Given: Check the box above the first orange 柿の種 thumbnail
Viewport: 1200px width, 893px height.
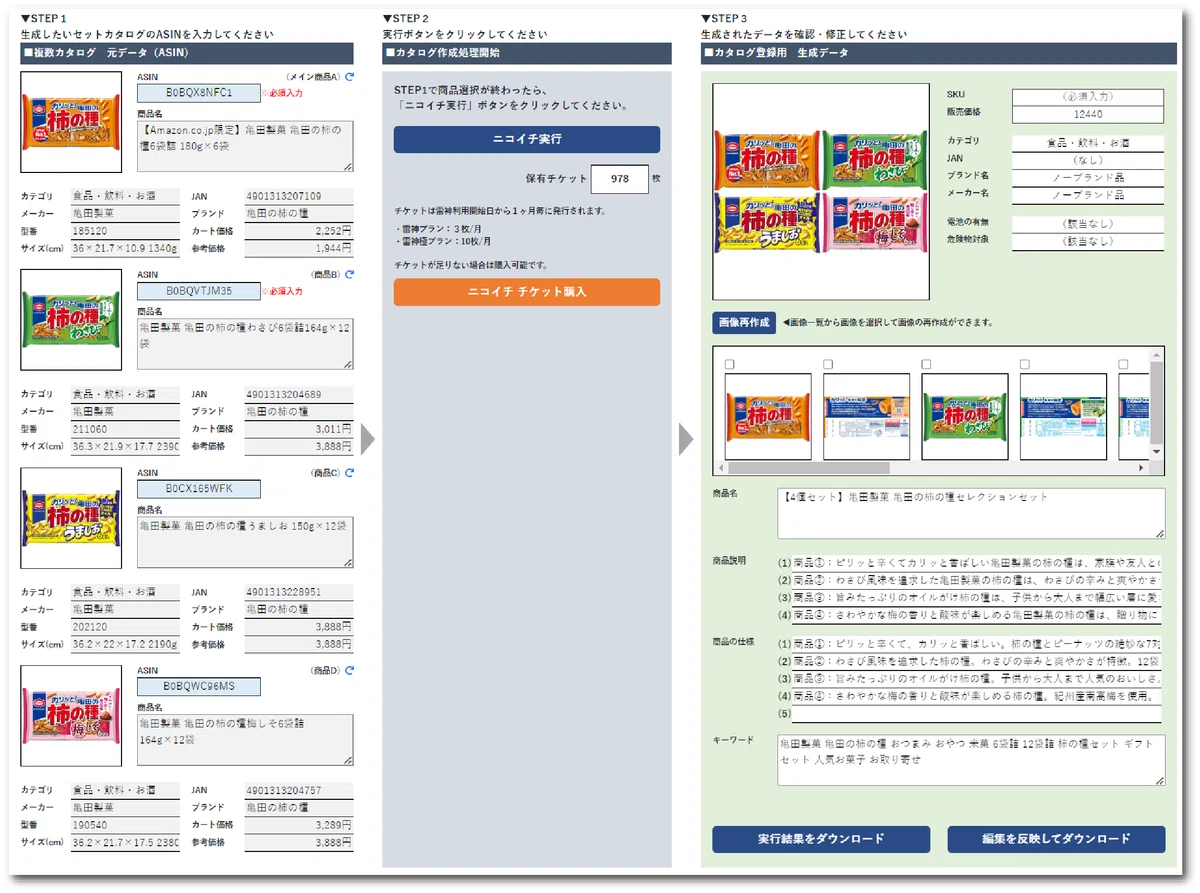Looking at the screenshot, I should (730, 364).
